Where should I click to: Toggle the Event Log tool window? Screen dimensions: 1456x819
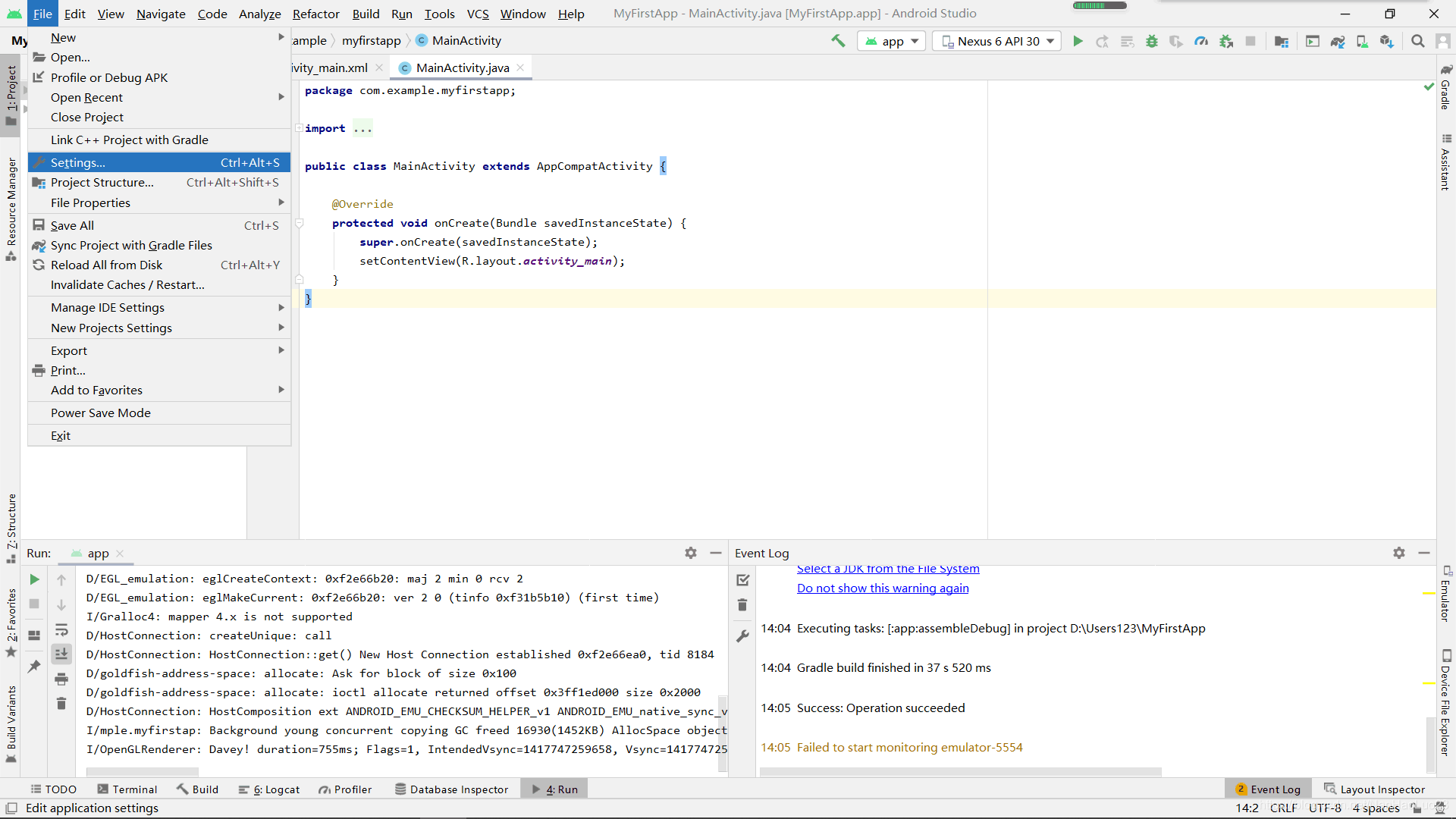1268,789
